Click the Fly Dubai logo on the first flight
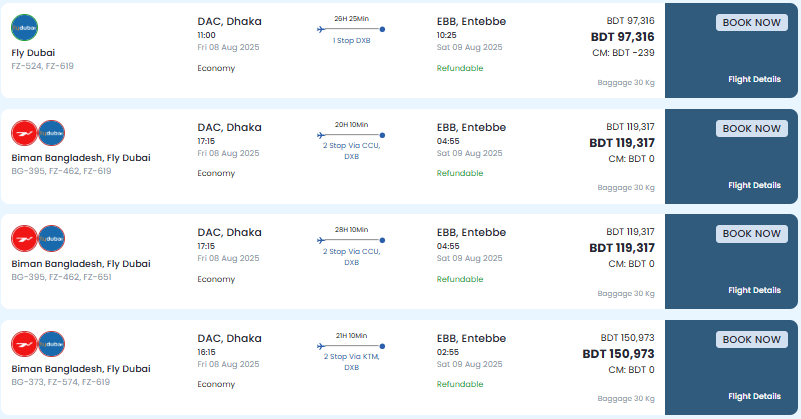Image resolution: width=801 pixels, height=419 pixels. 25,28
